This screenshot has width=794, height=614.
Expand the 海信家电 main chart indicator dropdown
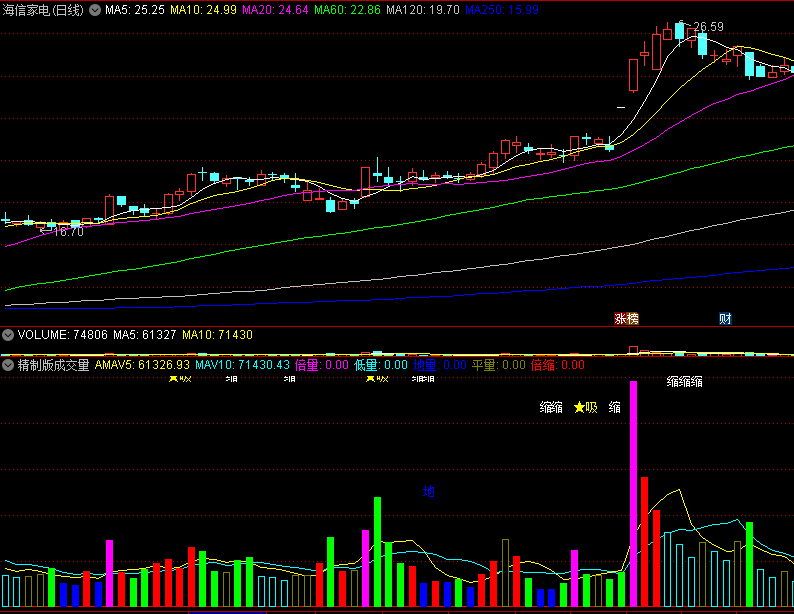coord(95,10)
